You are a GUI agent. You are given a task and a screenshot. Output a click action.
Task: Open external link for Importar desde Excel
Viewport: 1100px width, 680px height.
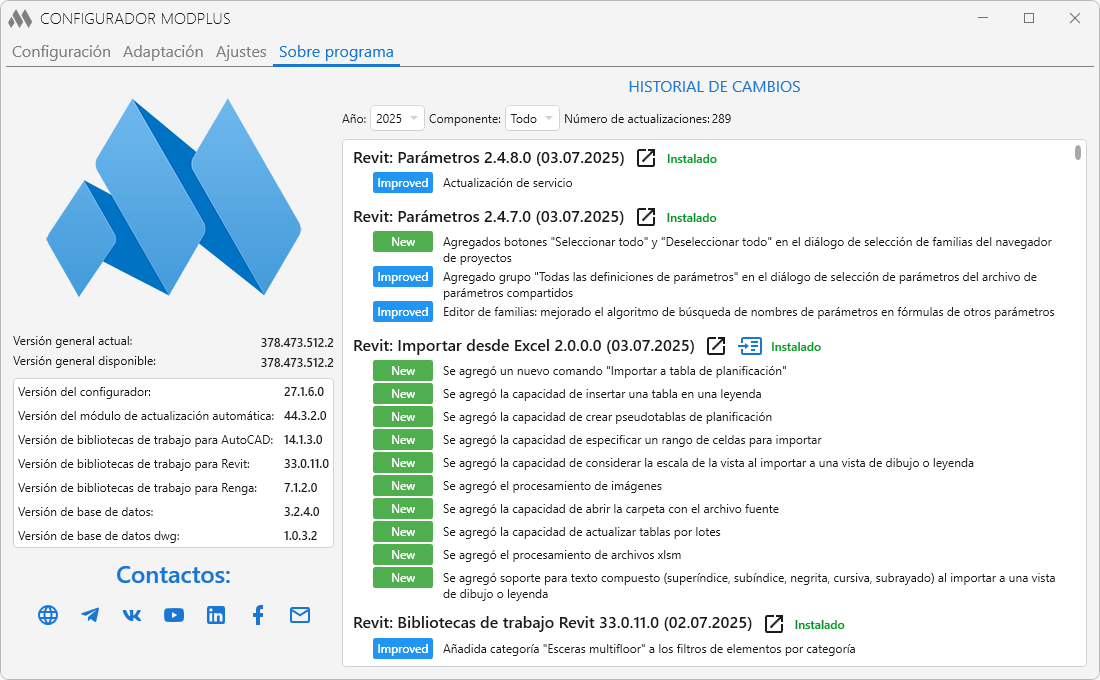(716, 346)
